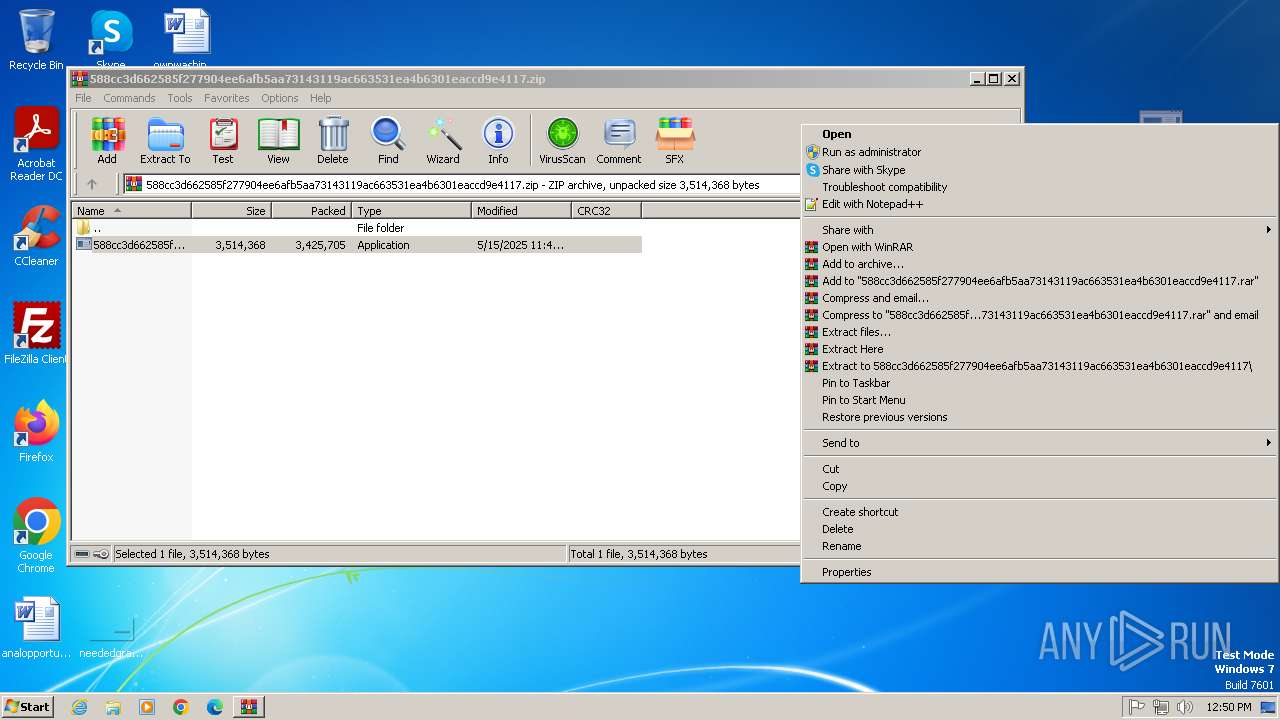Sort by the Modified column header
This screenshot has height=720, width=1280.
coord(521,211)
